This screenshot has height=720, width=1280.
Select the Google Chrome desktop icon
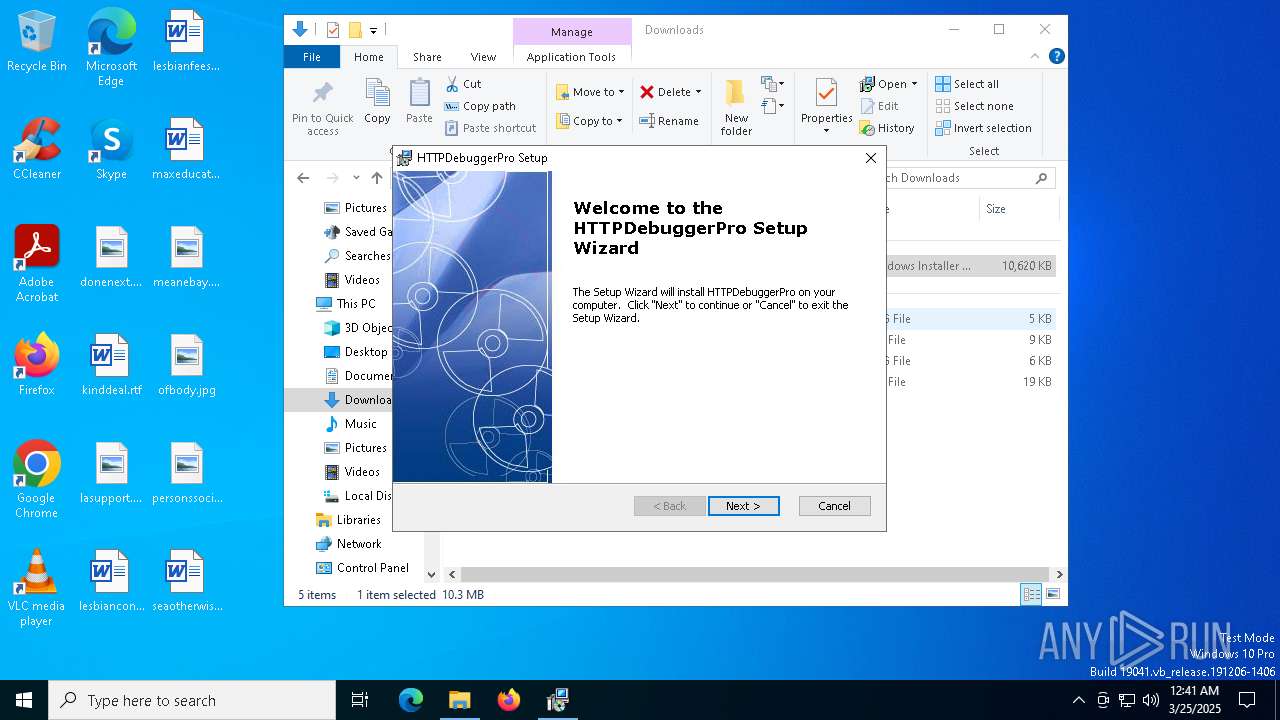click(x=37, y=480)
